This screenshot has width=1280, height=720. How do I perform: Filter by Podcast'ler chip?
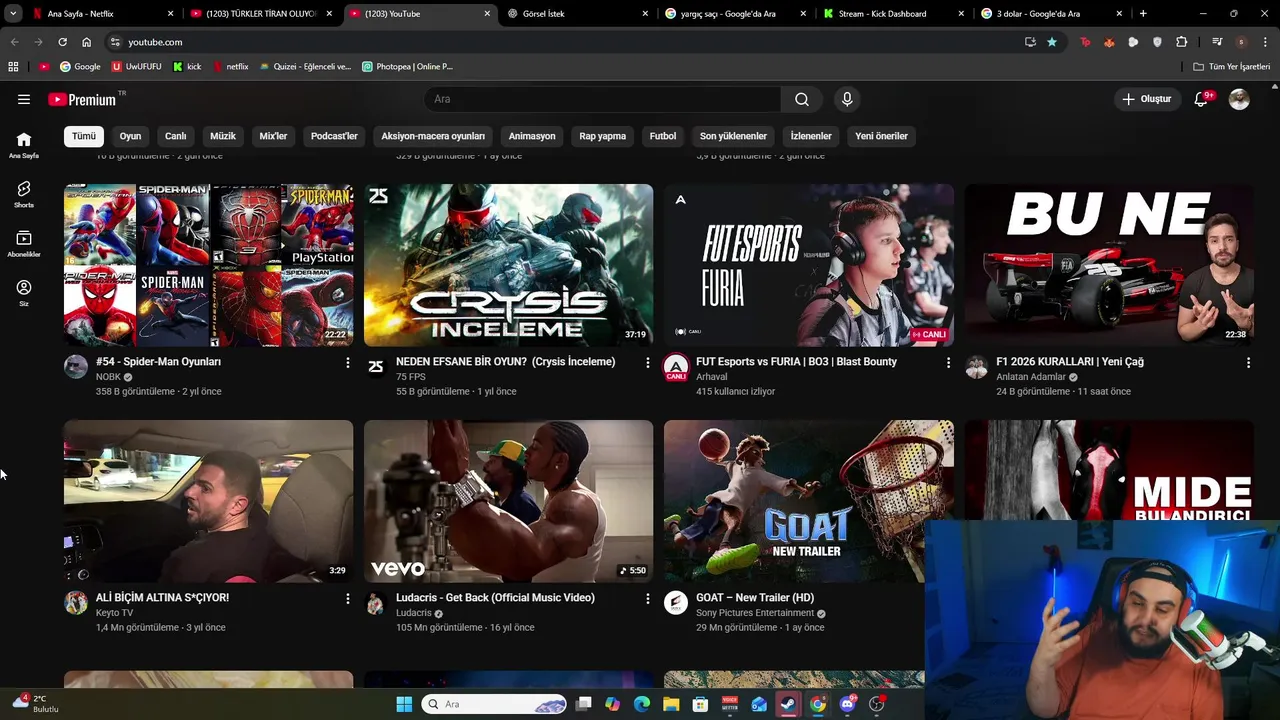[x=334, y=136]
